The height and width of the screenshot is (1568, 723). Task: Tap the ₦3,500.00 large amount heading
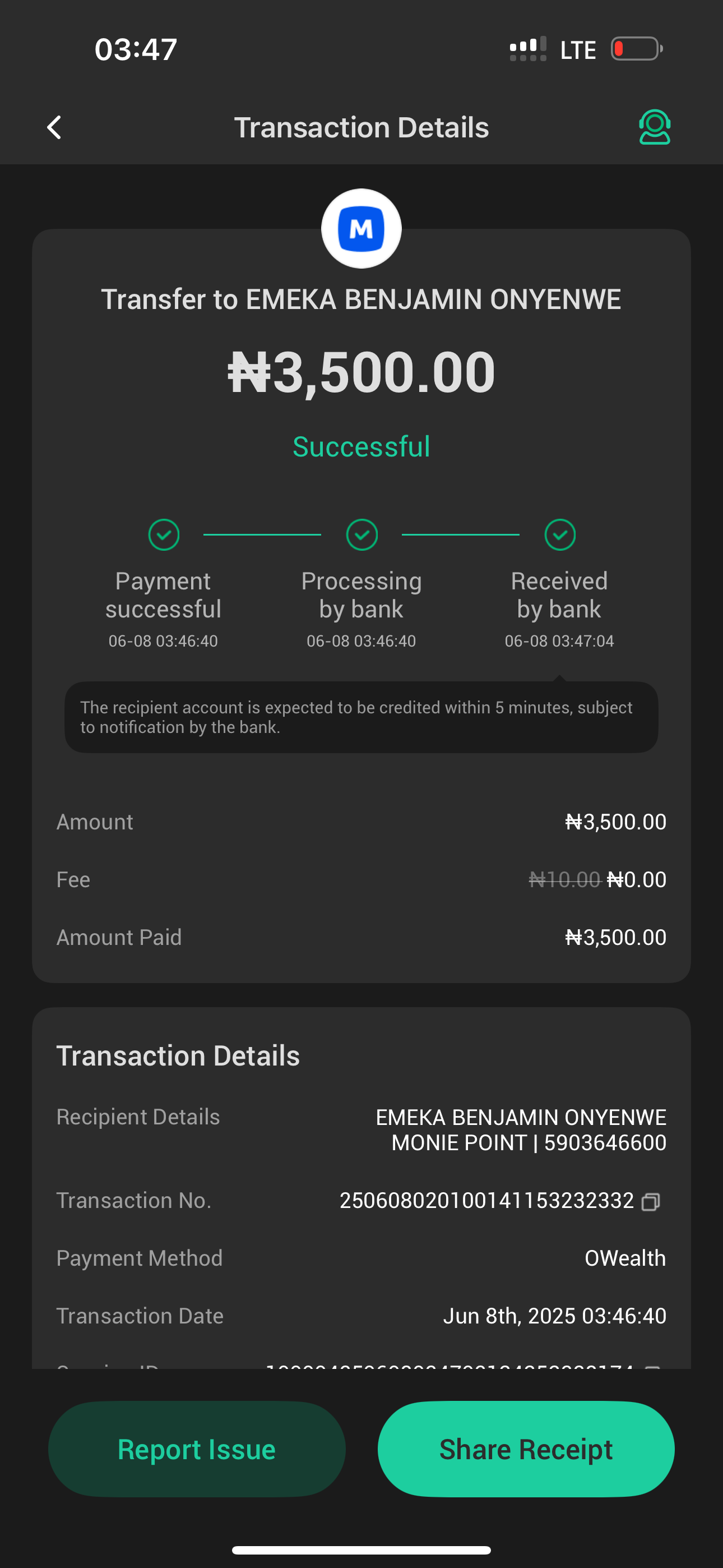coord(361,372)
